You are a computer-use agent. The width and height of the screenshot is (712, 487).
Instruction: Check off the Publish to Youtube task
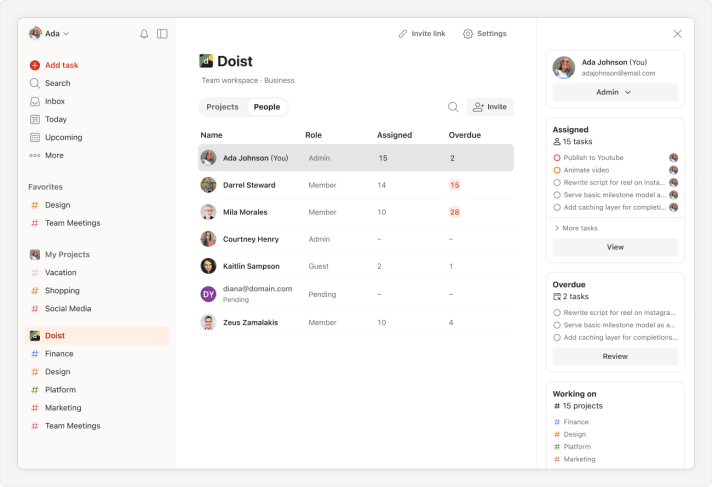557,158
